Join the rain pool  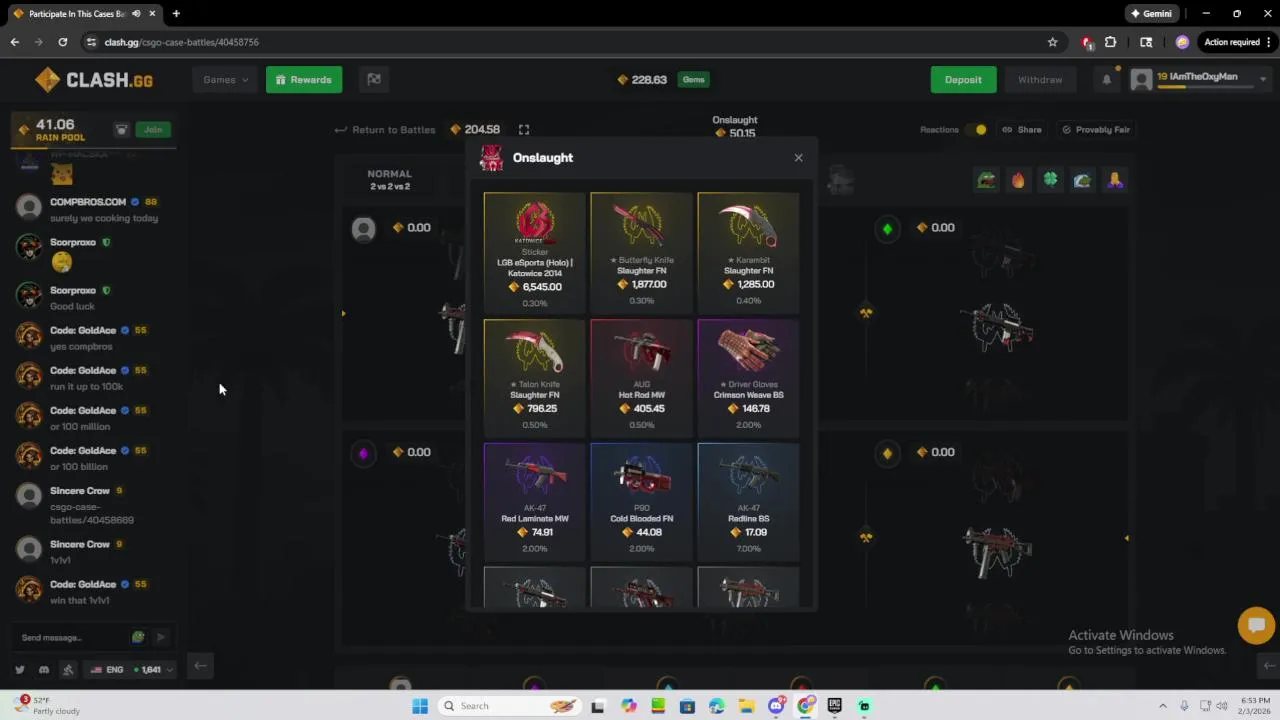(153, 129)
